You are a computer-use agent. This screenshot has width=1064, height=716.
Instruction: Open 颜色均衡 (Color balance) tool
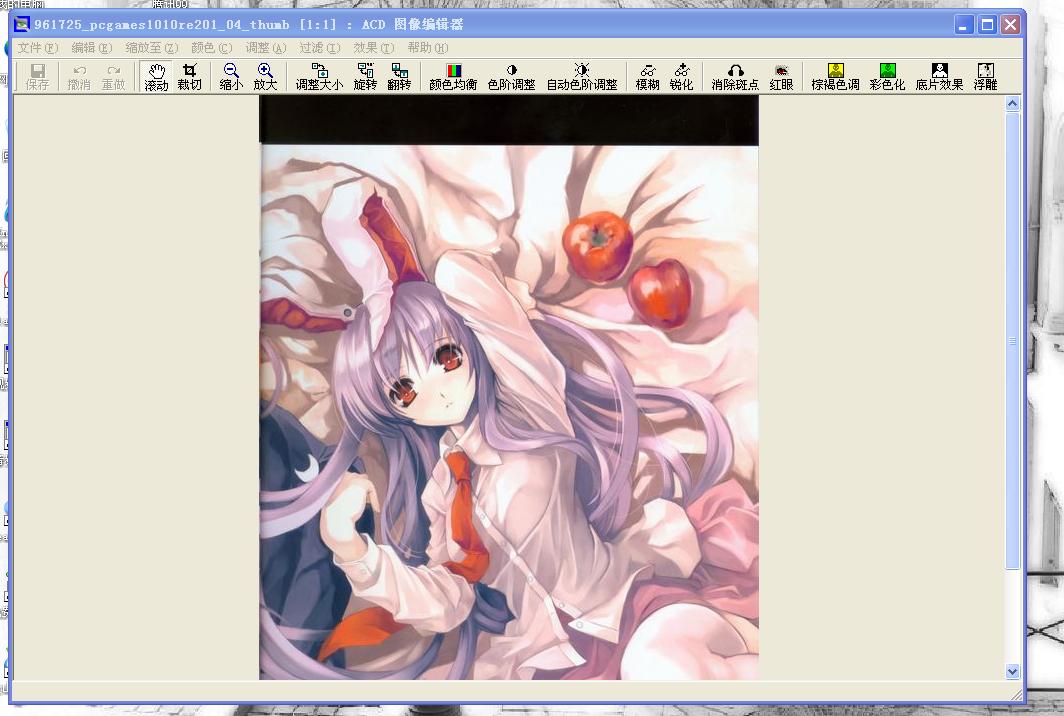click(453, 77)
